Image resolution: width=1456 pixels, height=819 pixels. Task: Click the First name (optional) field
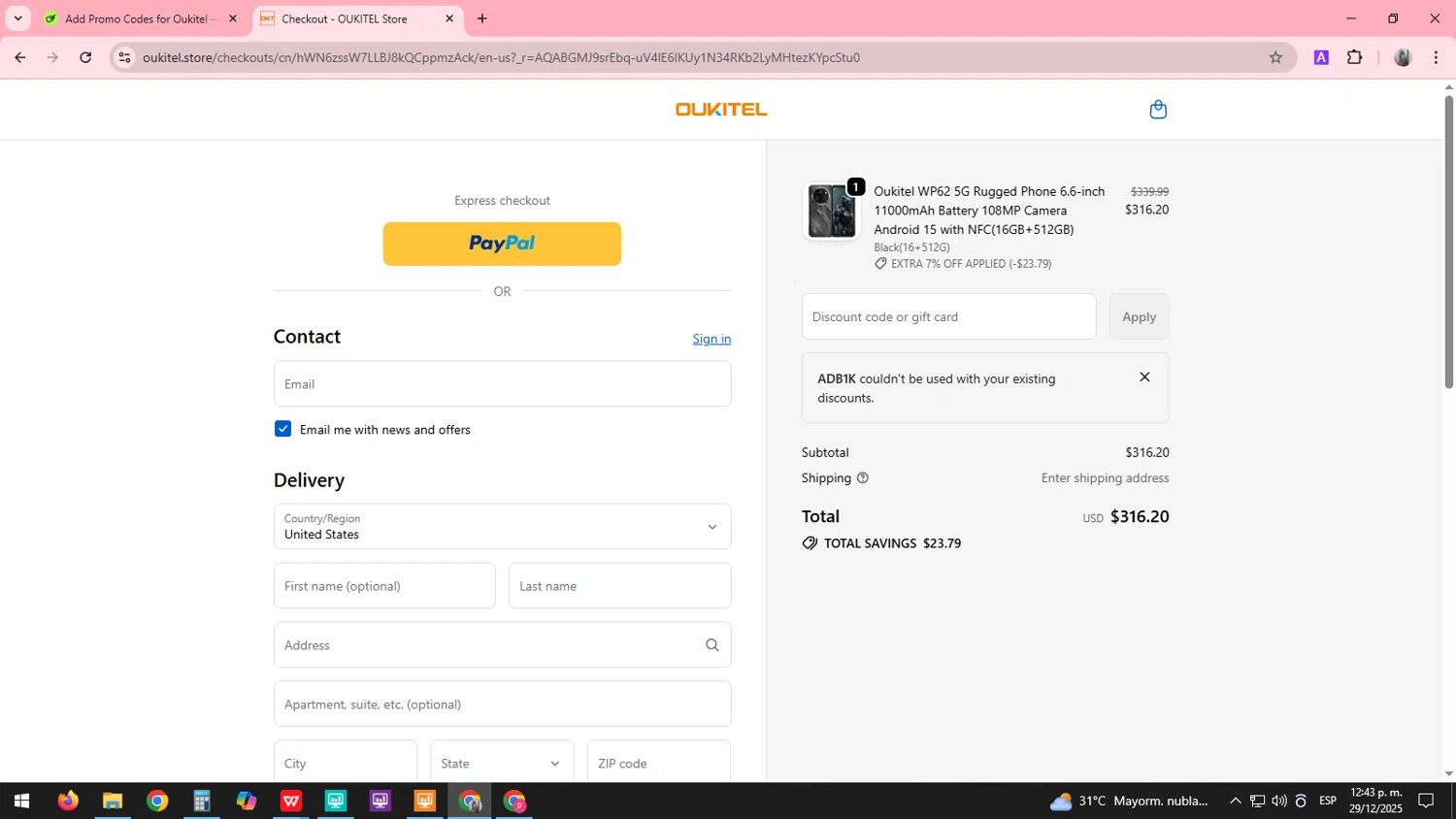pyautogui.click(x=384, y=586)
